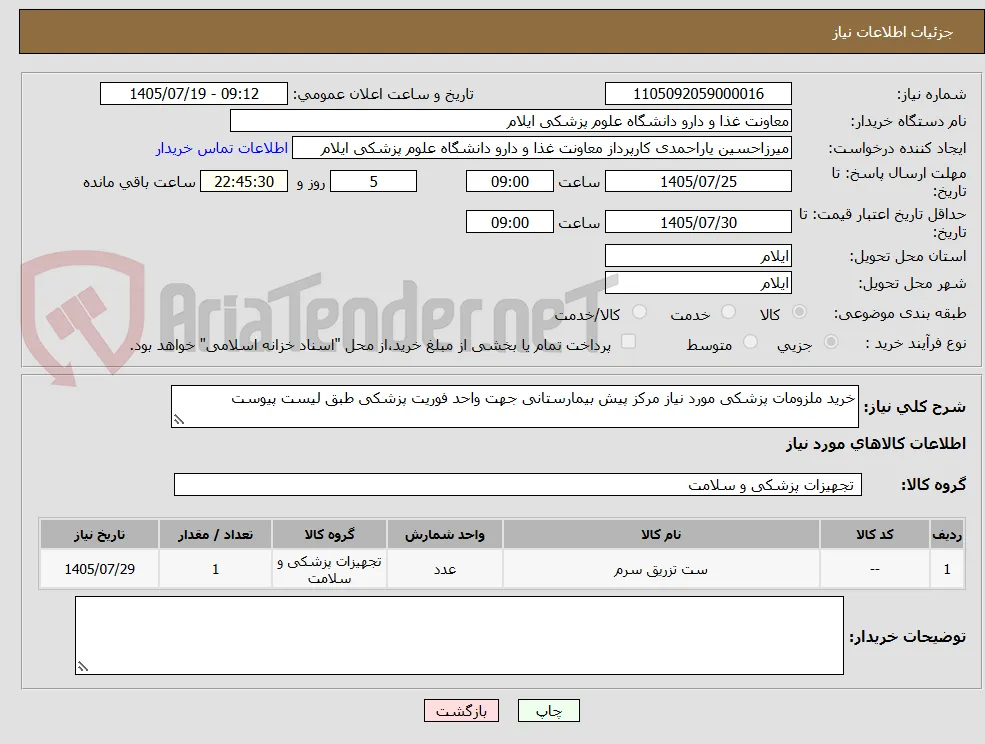
Task: Click the delivery province field ایلام
Action: [x=698, y=256]
